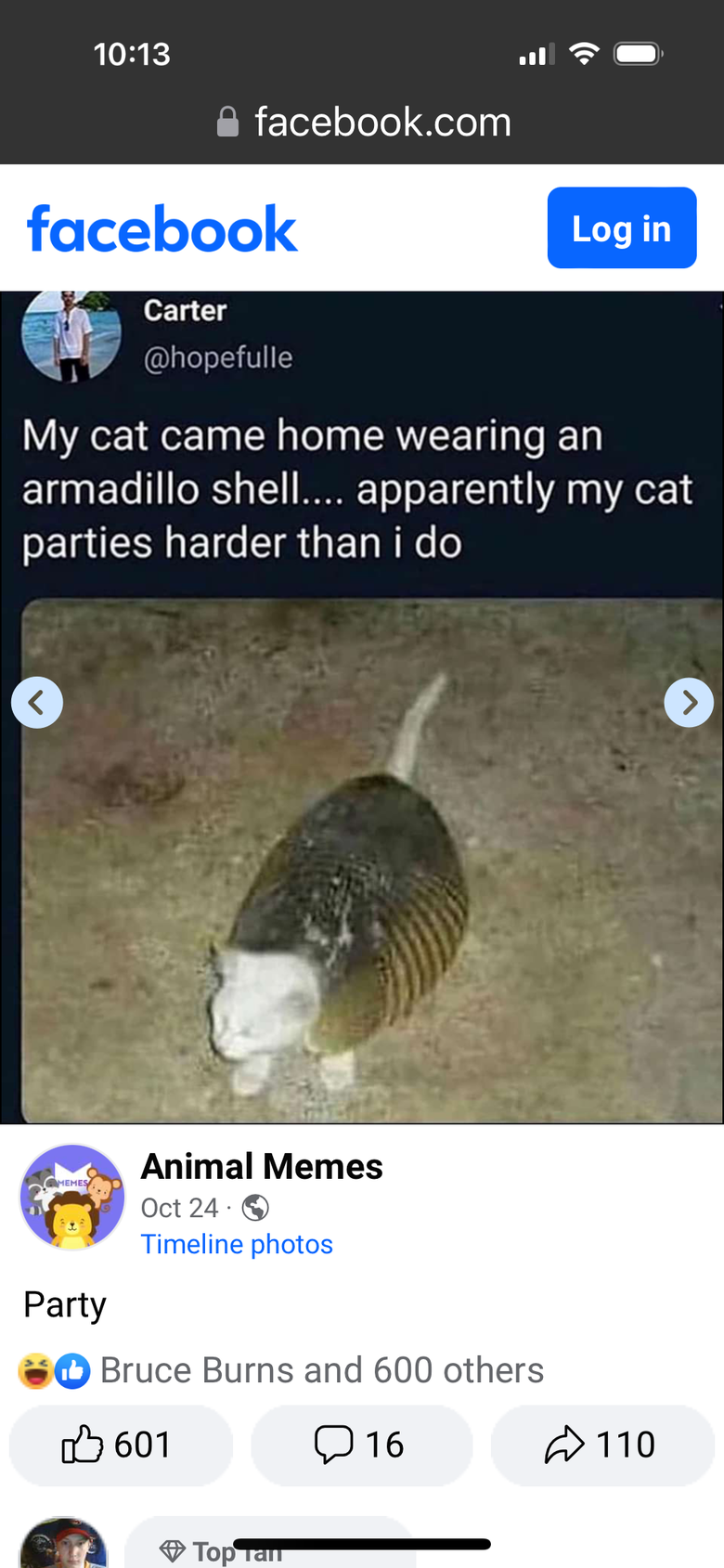This screenshot has width=724, height=1568.
Task: Tap the blue like reaction emoji
Action: (72, 1371)
